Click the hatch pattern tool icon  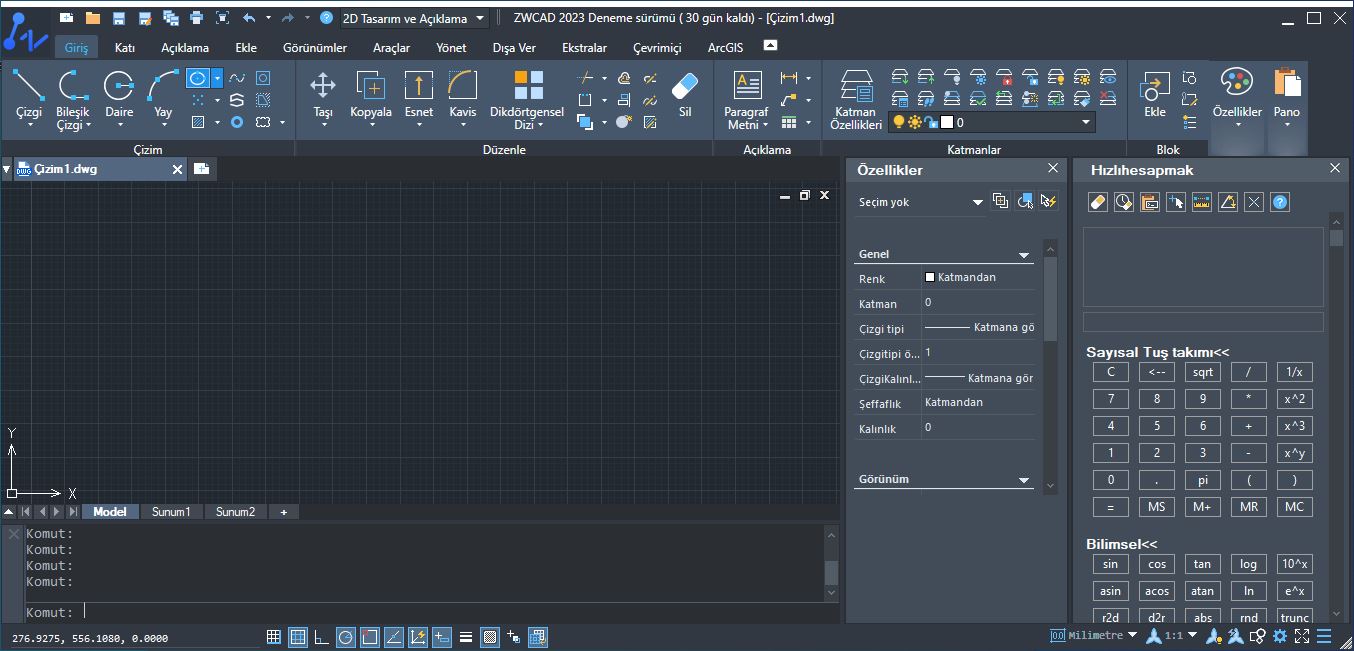pos(198,122)
